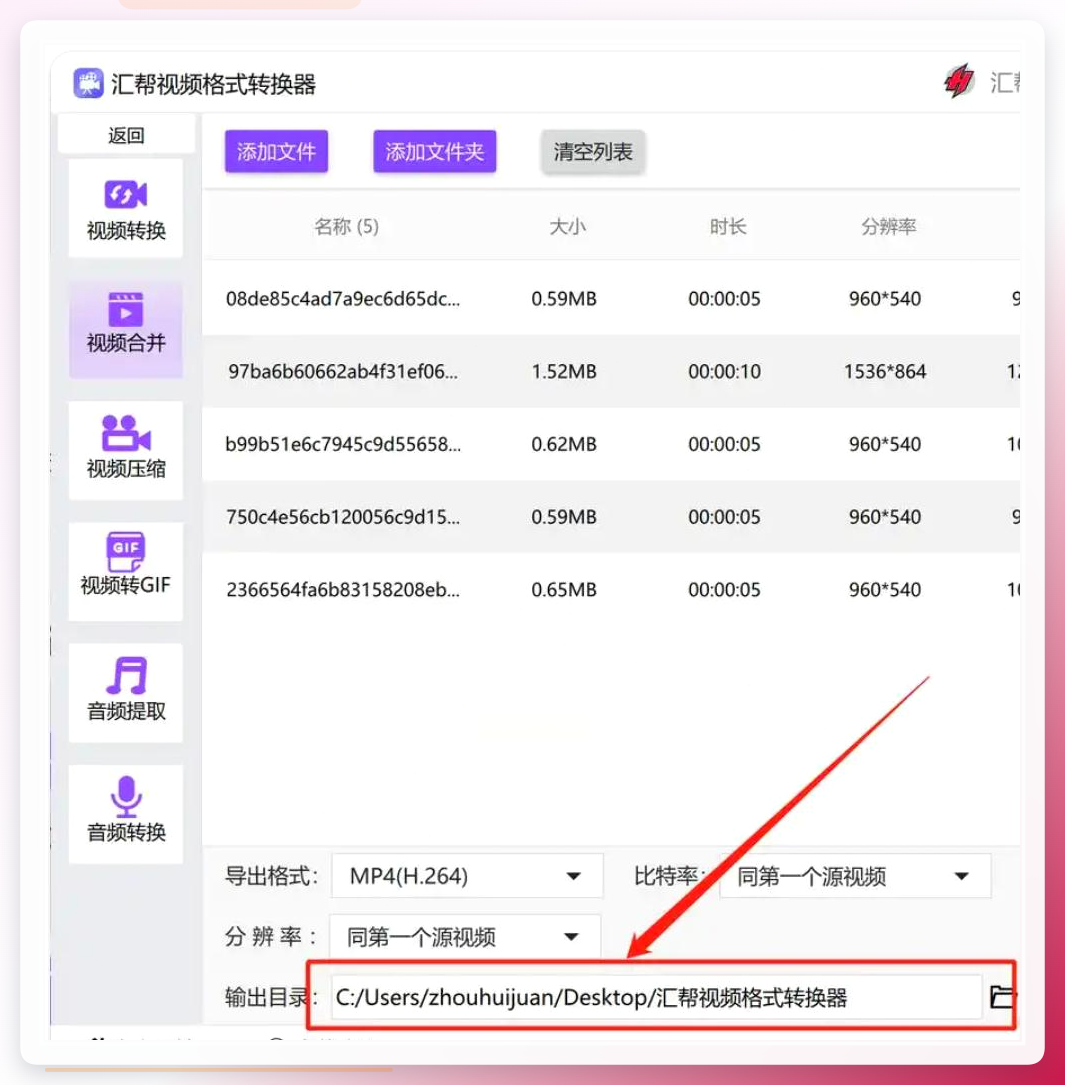
Task: Select file b99b51e6c7945c9d55658...
Action: [x=343, y=444]
